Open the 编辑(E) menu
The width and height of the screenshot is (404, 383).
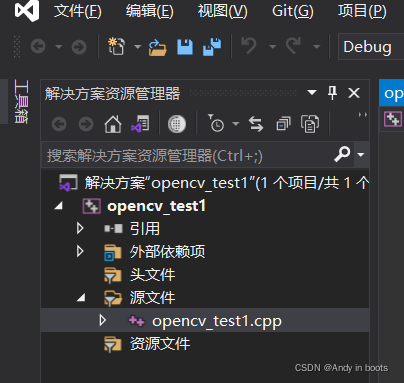tap(150, 11)
